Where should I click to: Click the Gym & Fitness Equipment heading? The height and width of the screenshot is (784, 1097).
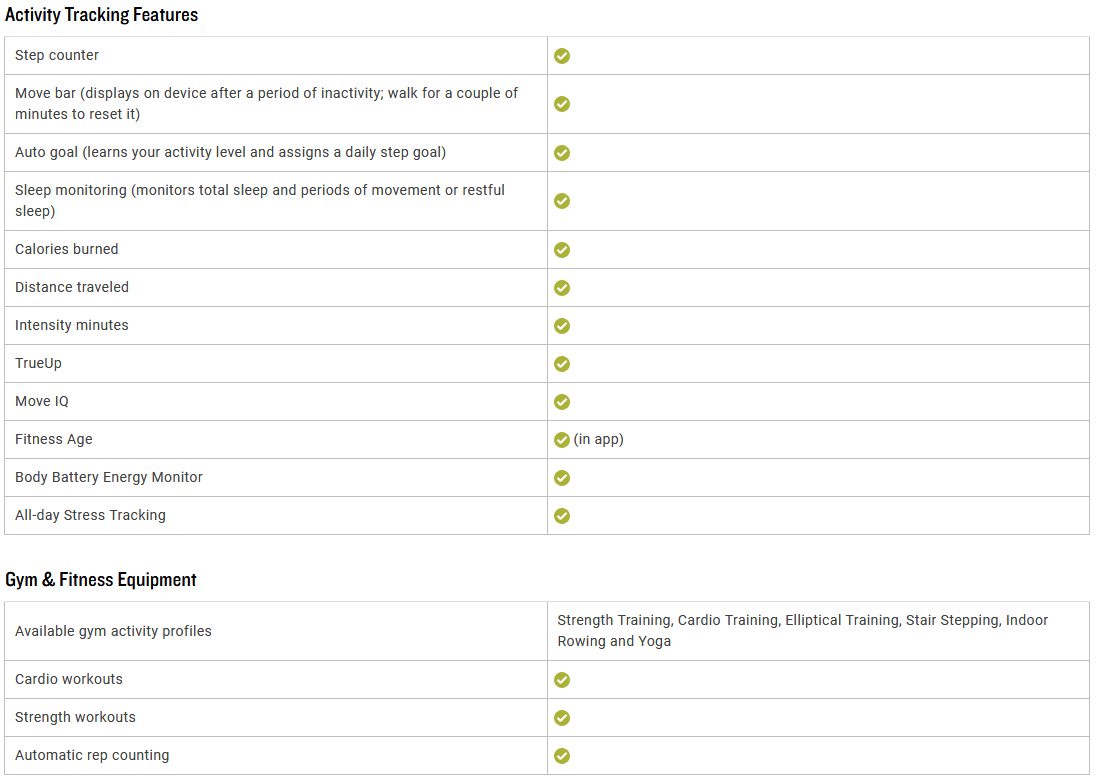[101, 580]
